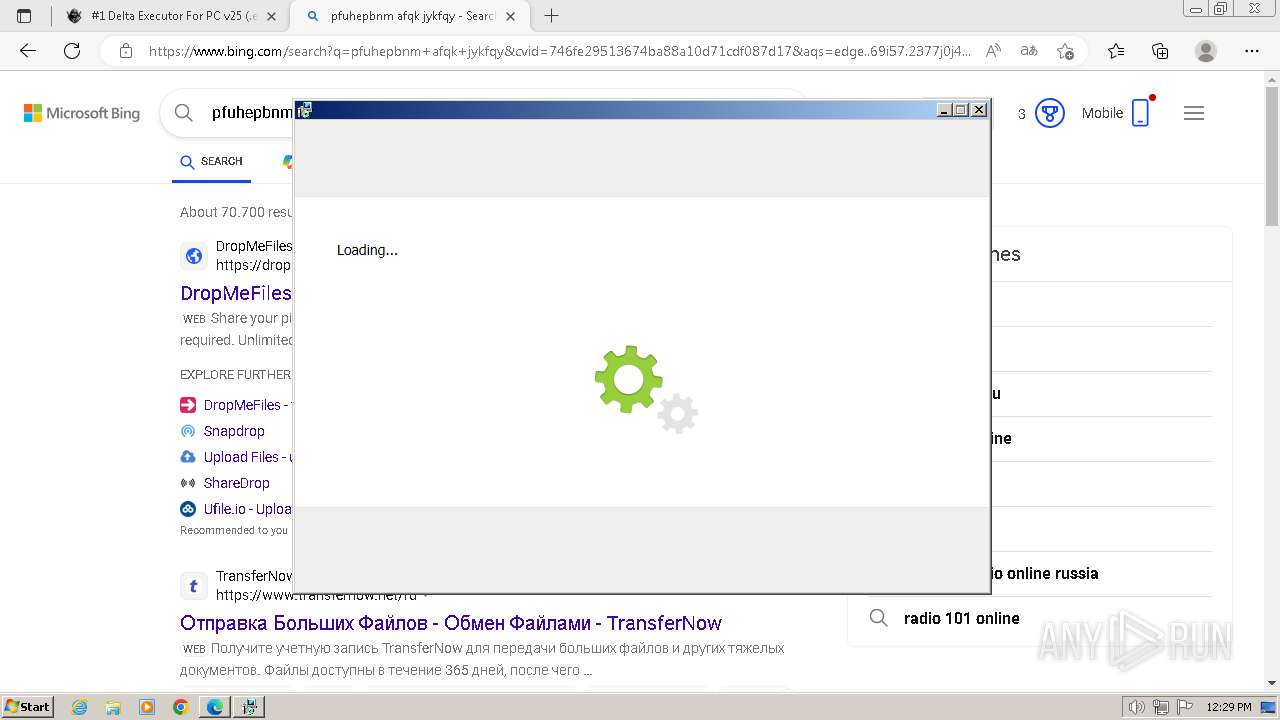Open the Bing Mobile phone icon

(x=1141, y=113)
